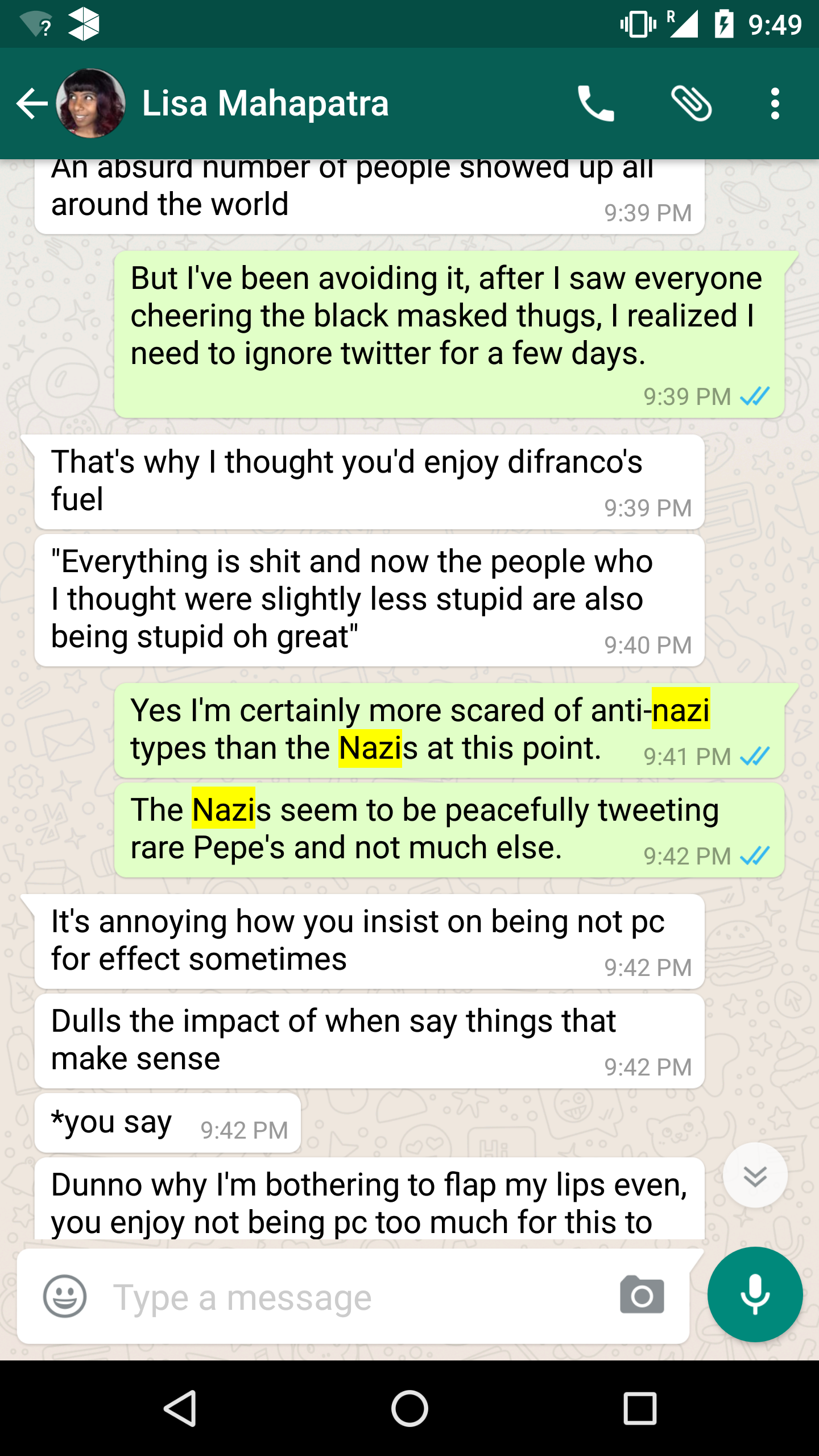Image resolution: width=819 pixels, height=1456 pixels.
Task: Tap the Lisa Mahapatra contact name
Action: (265, 104)
